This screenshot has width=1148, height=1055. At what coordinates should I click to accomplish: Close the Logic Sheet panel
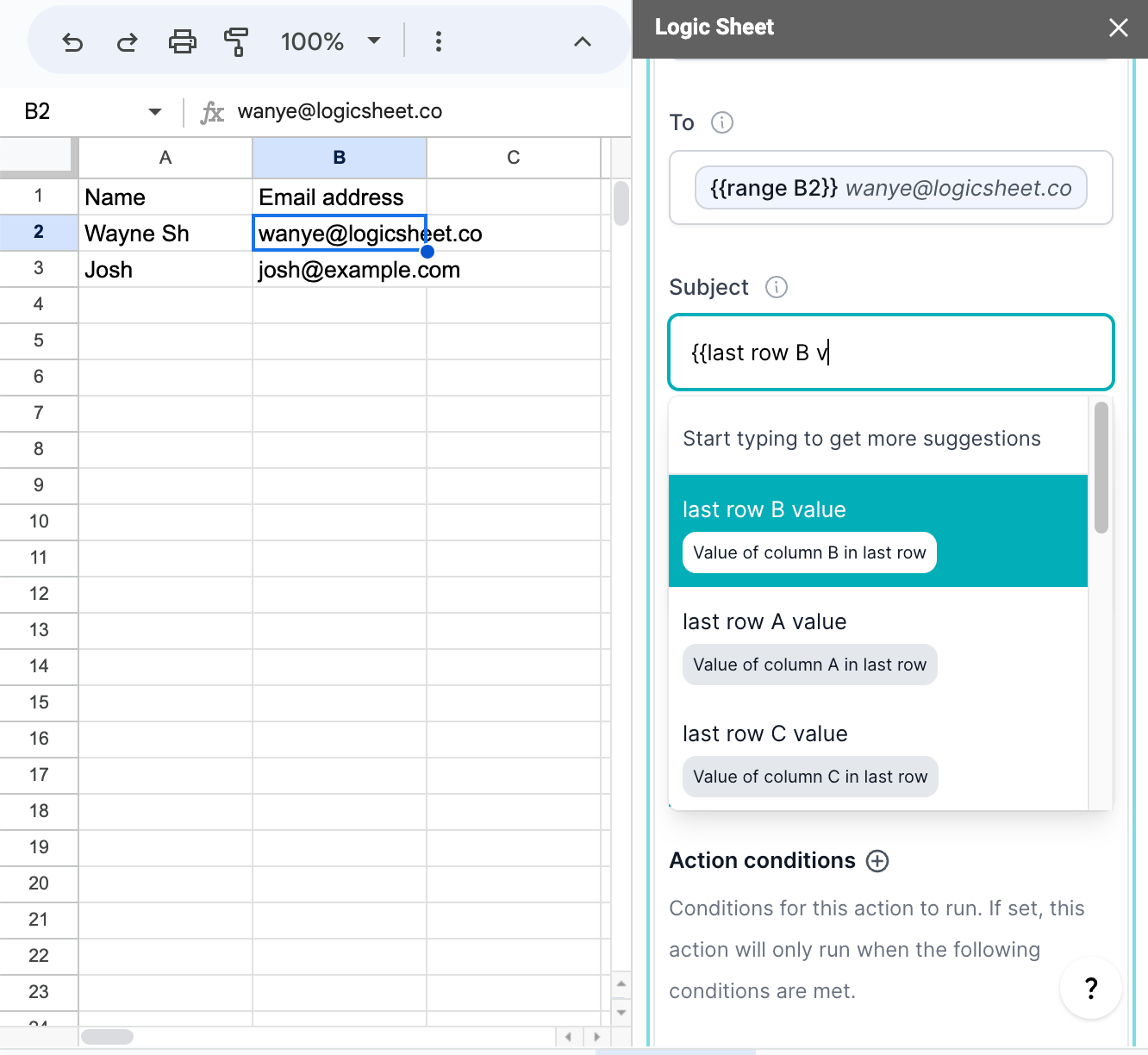tap(1118, 28)
